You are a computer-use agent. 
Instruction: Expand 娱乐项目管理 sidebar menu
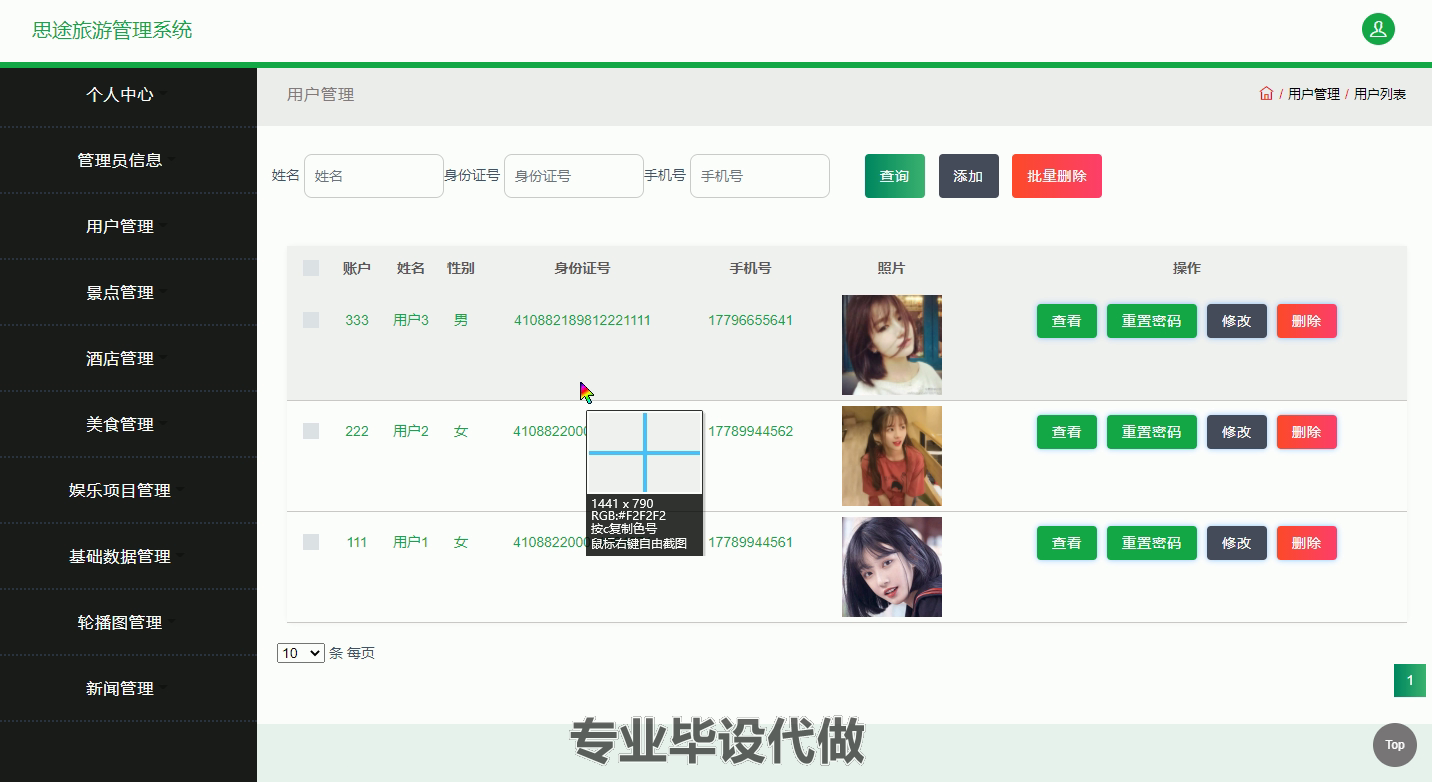tap(128, 490)
